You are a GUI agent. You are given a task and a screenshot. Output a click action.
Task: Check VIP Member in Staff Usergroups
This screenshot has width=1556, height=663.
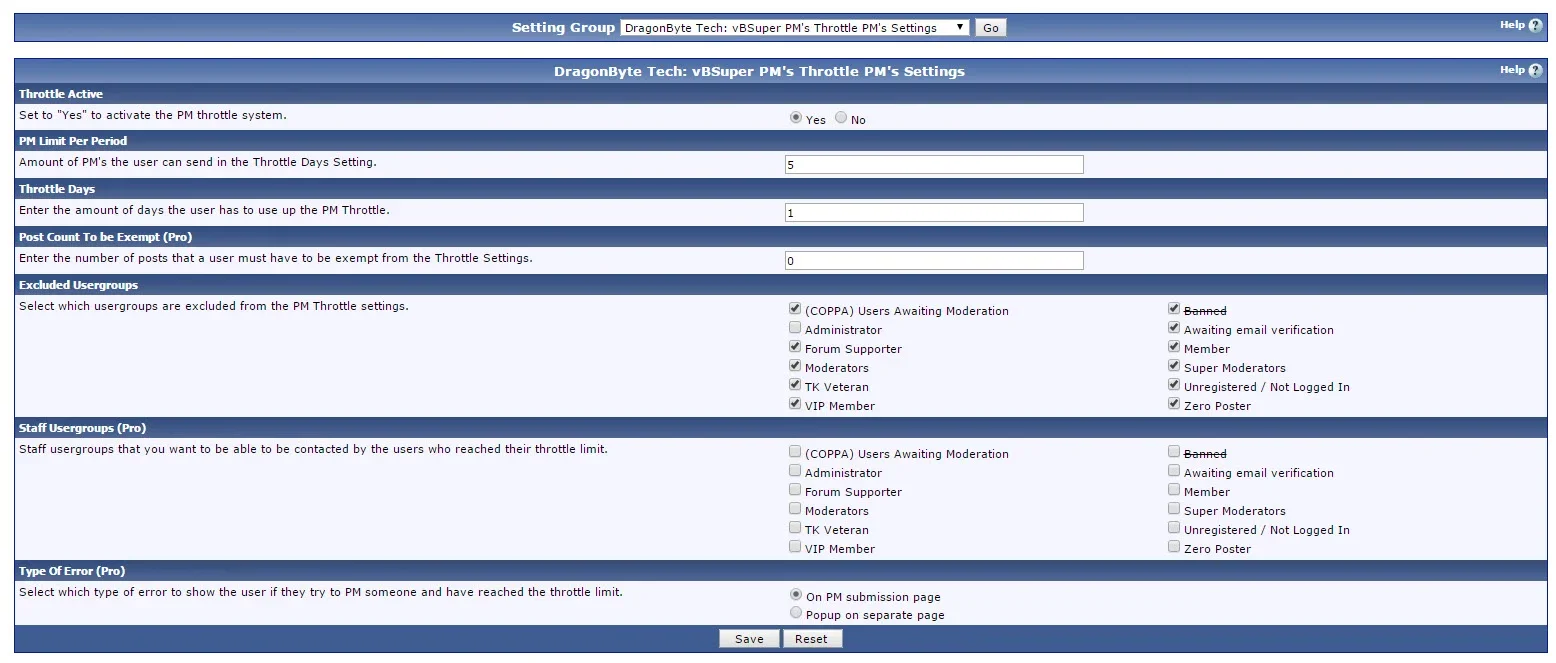795,547
